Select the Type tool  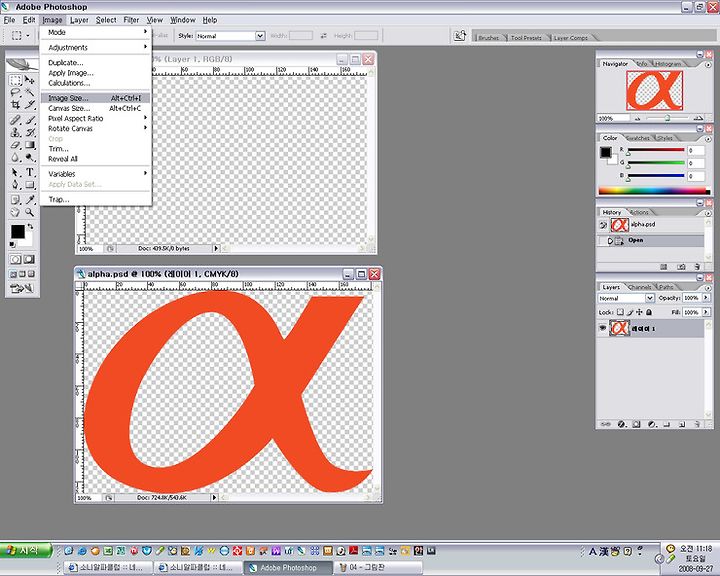(30, 173)
